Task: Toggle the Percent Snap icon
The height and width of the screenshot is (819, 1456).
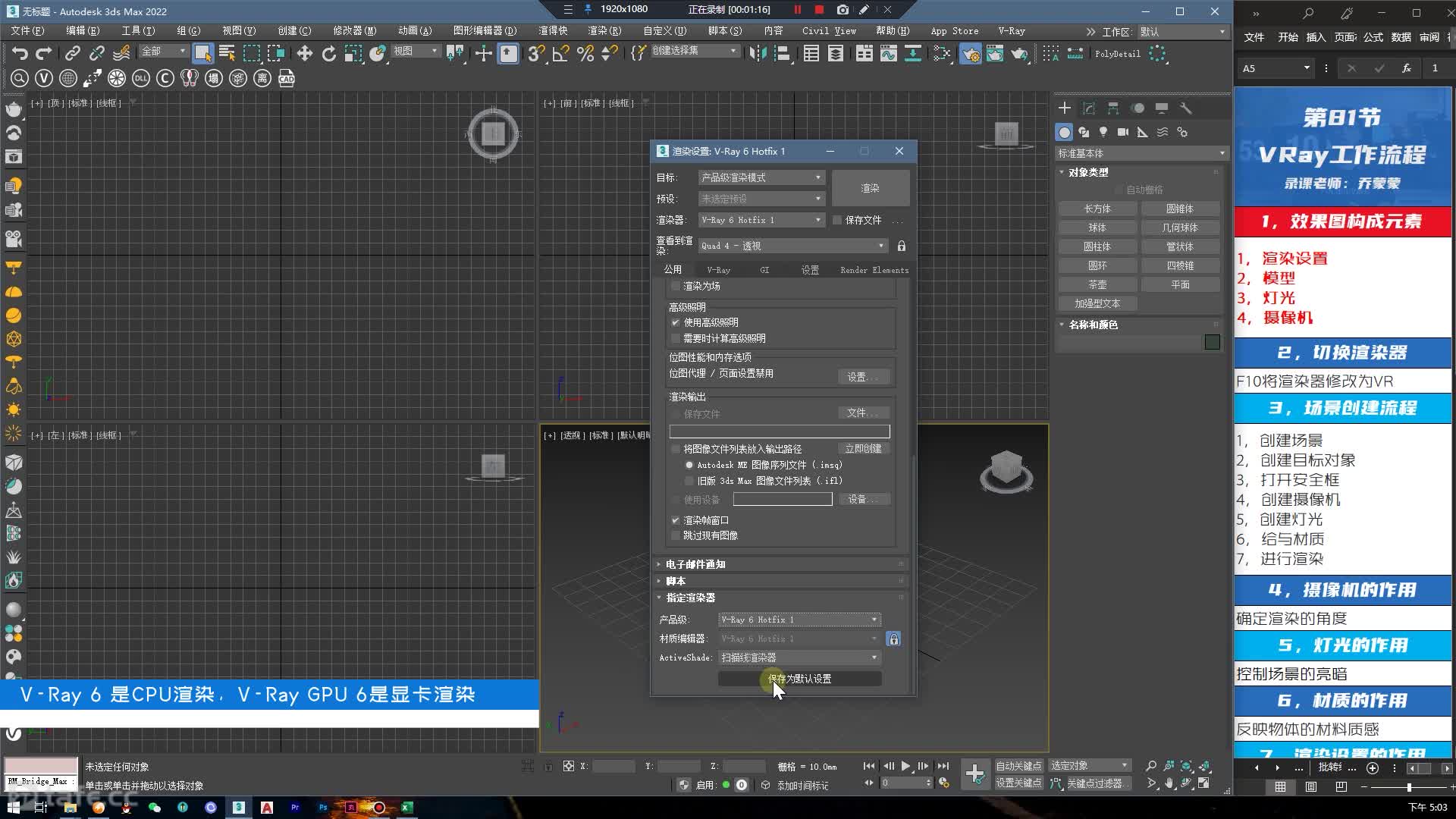Action: [x=585, y=53]
